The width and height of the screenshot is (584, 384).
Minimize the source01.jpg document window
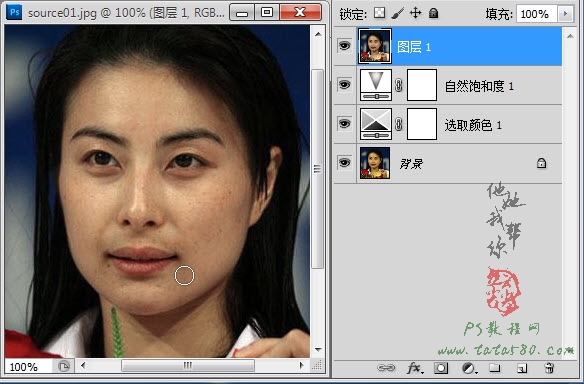[242, 12]
